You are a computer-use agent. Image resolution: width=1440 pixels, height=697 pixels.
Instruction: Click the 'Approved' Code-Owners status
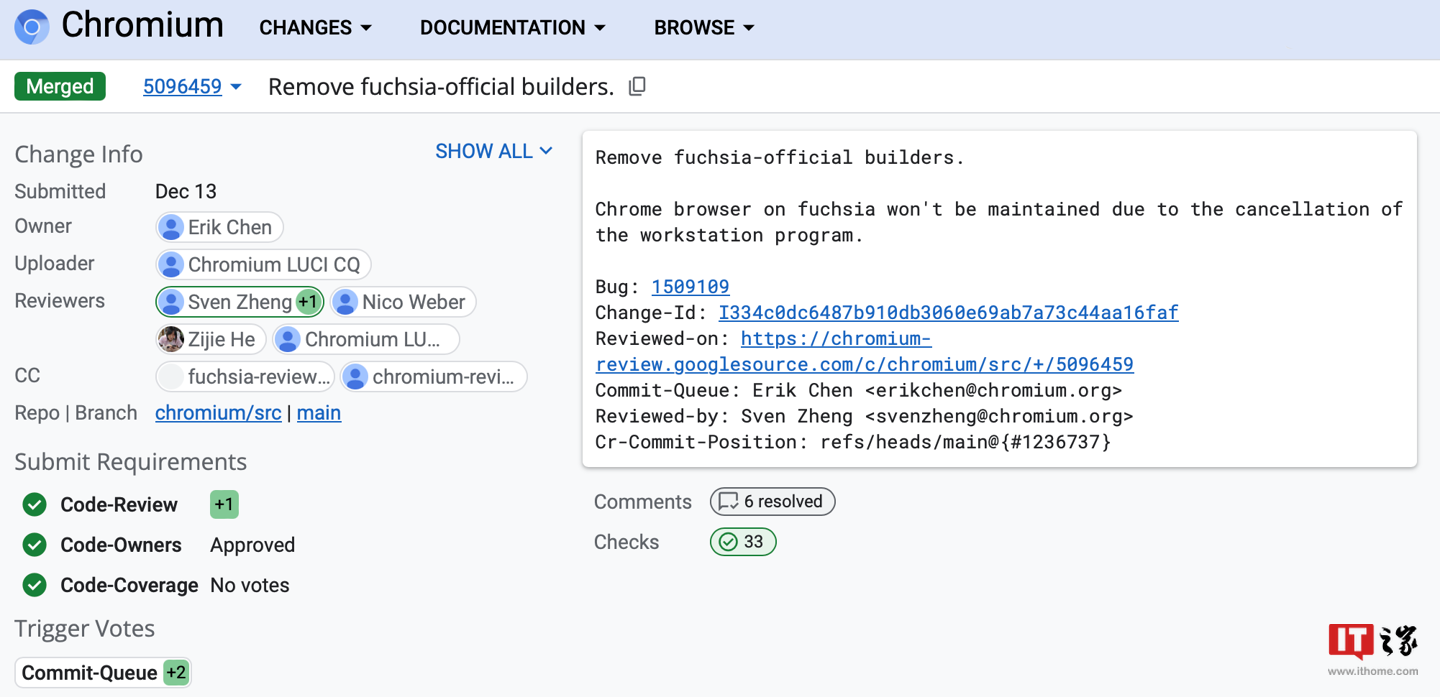point(252,545)
